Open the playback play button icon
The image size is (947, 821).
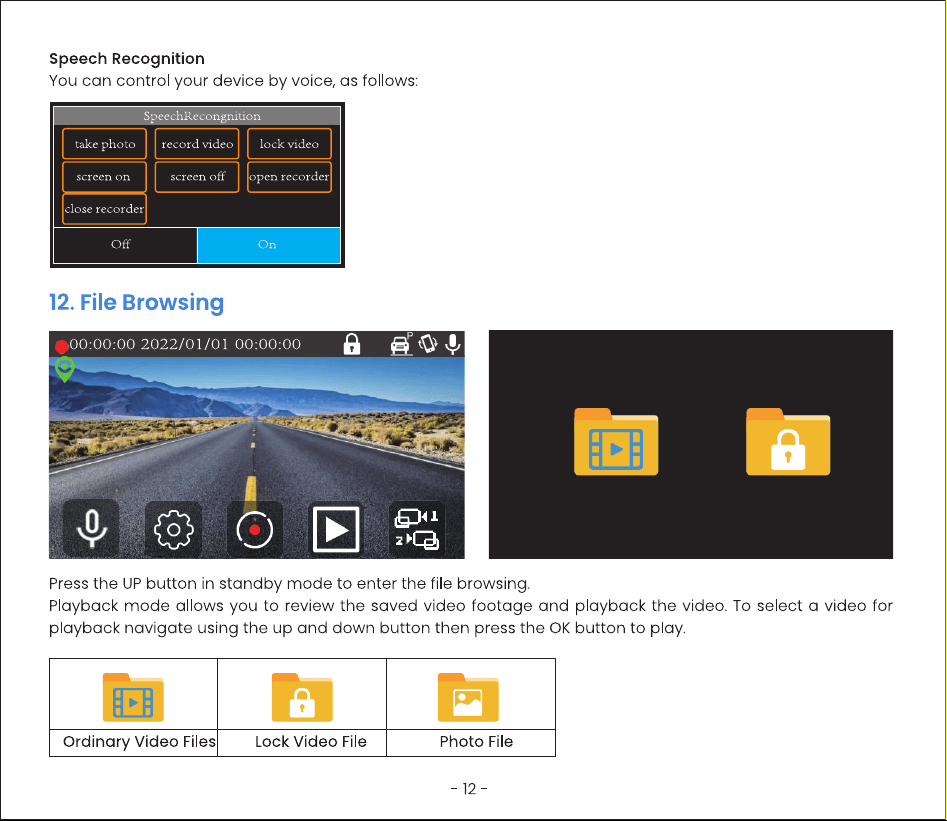point(336,529)
